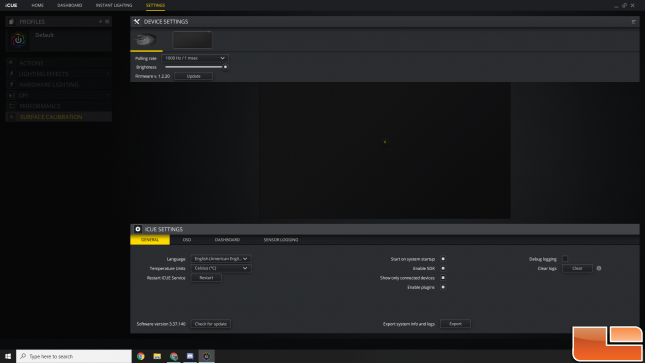
Task: Switch to Dashboard tab in iCUE Settings
Action: [x=227, y=240]
